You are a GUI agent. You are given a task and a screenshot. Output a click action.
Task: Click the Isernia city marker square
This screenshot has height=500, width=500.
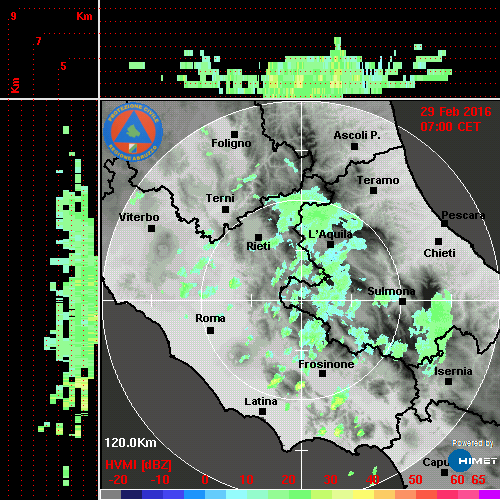(x=449, y=381)
